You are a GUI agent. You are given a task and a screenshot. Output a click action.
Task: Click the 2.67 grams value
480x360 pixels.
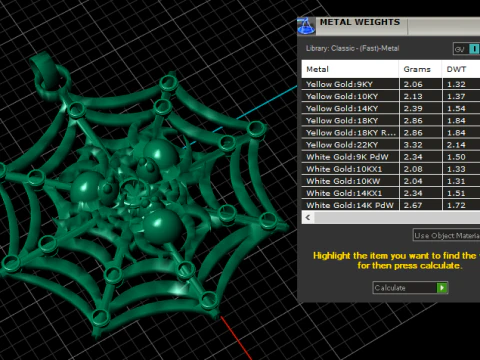click(413, 205)
